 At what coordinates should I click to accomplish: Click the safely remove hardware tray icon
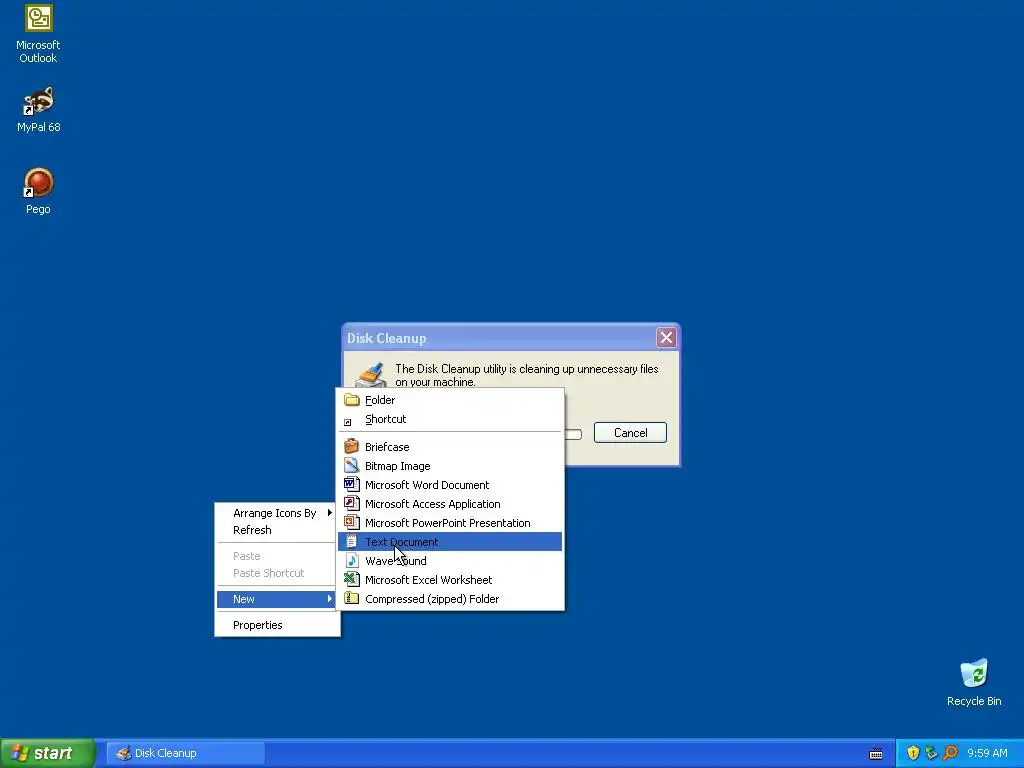[x=931, y=753]
